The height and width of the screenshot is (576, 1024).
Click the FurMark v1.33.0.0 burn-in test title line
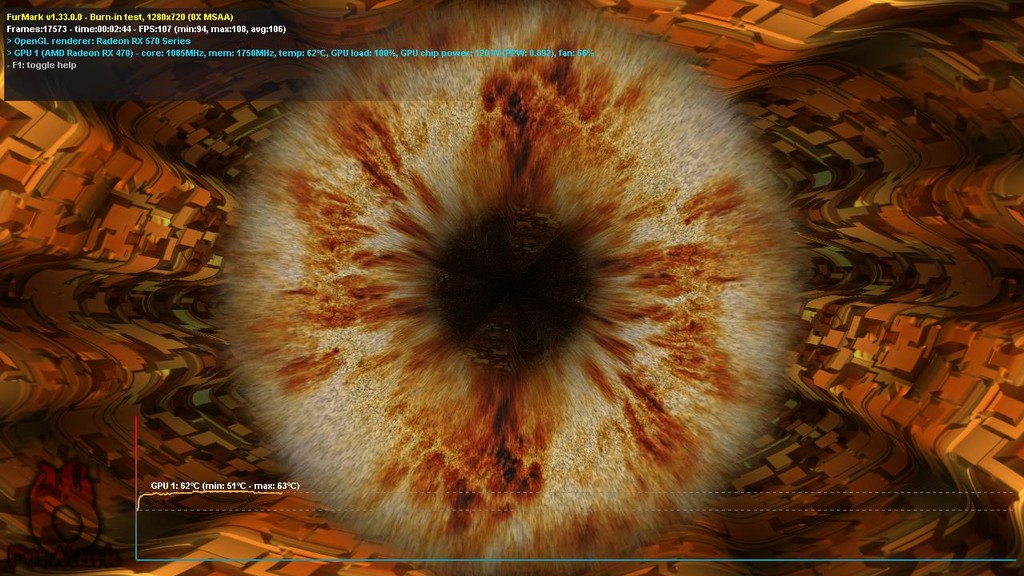120,17
